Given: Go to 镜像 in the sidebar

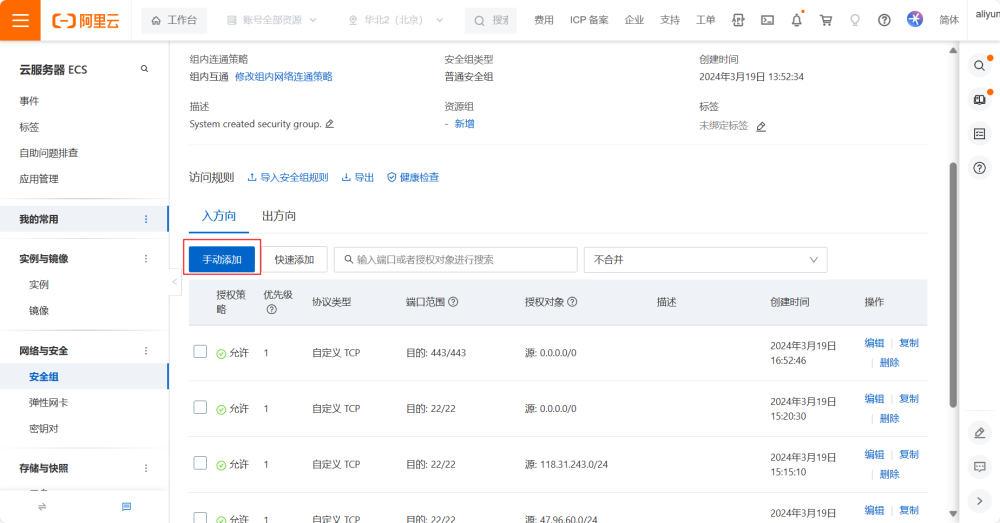Looking at the screenshot, I should tap(38, 311).
